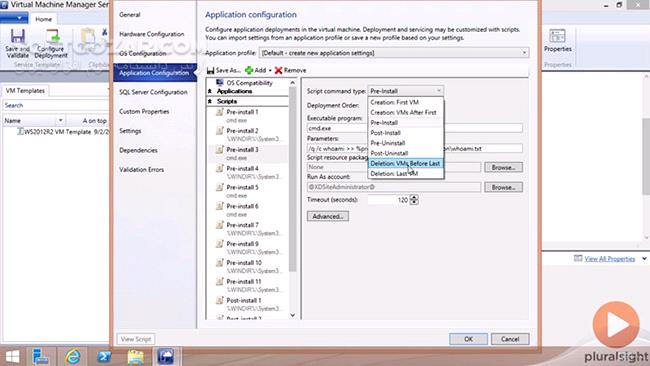Open Application profile dropdown

click(x=394, y=53)
